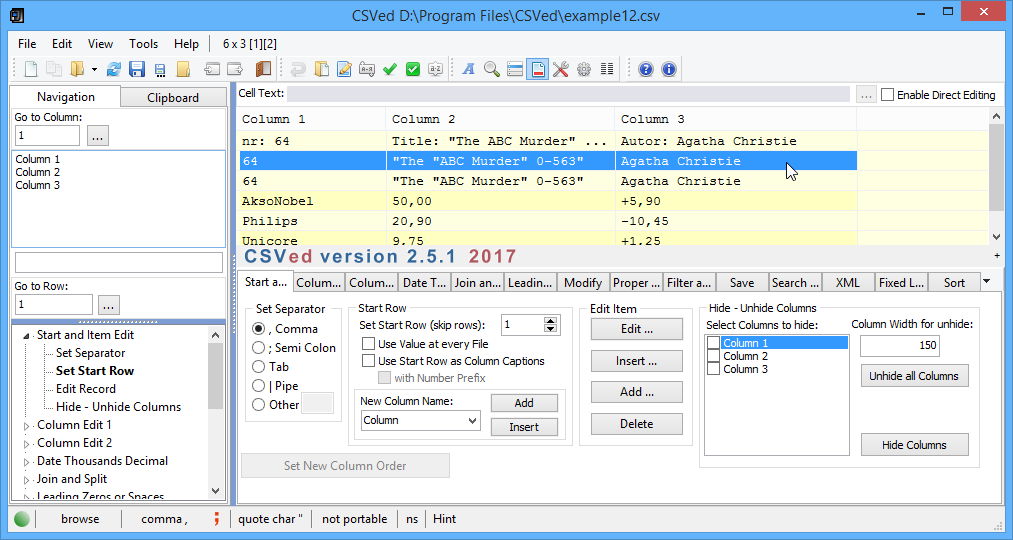Open a file with the folder icon
The height and width of the screenshot is (540, 1013).
pyautogui.click(x=78, y=69)
